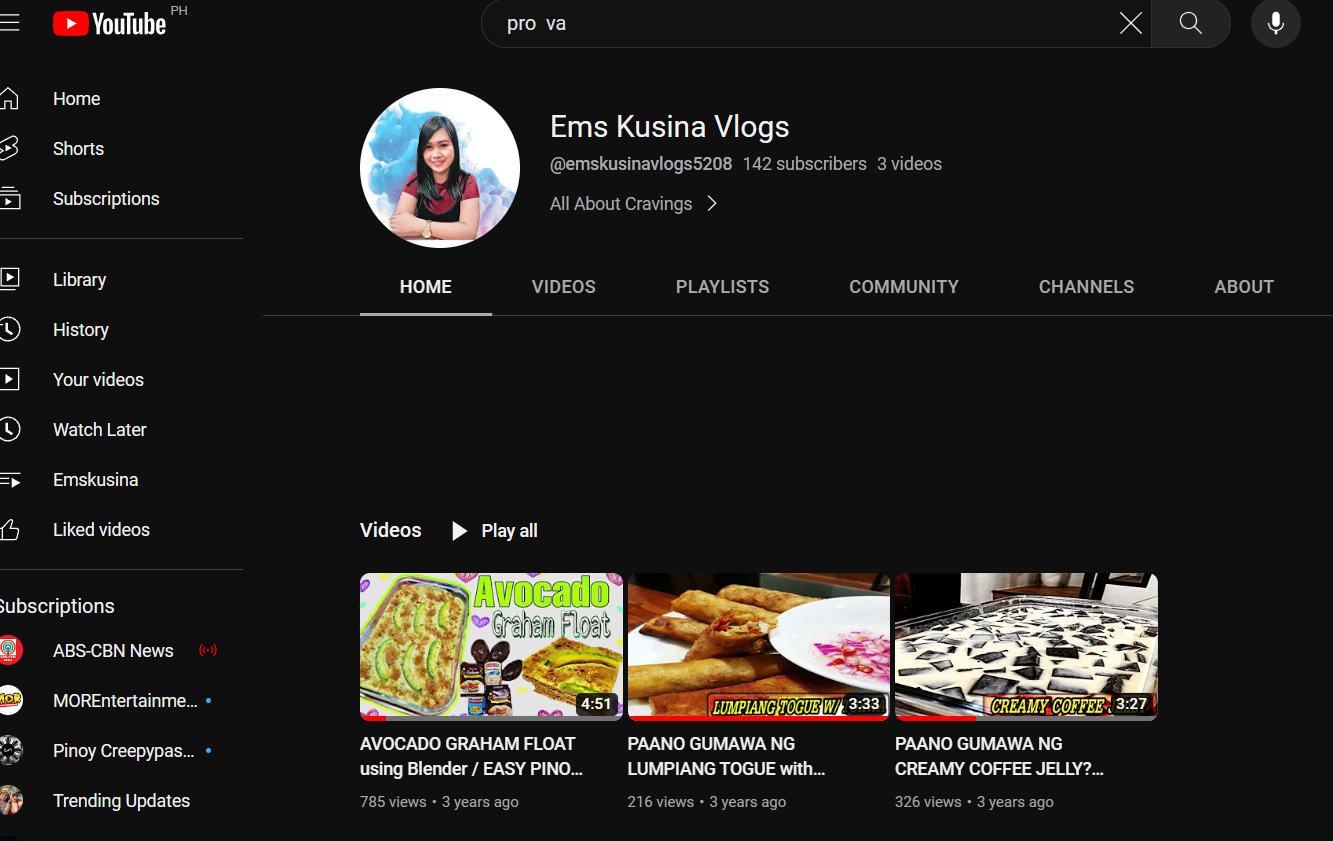Click the AVOCADO GRAHAM FLOAT video title

pyautogui.click(x=472, y=756)
